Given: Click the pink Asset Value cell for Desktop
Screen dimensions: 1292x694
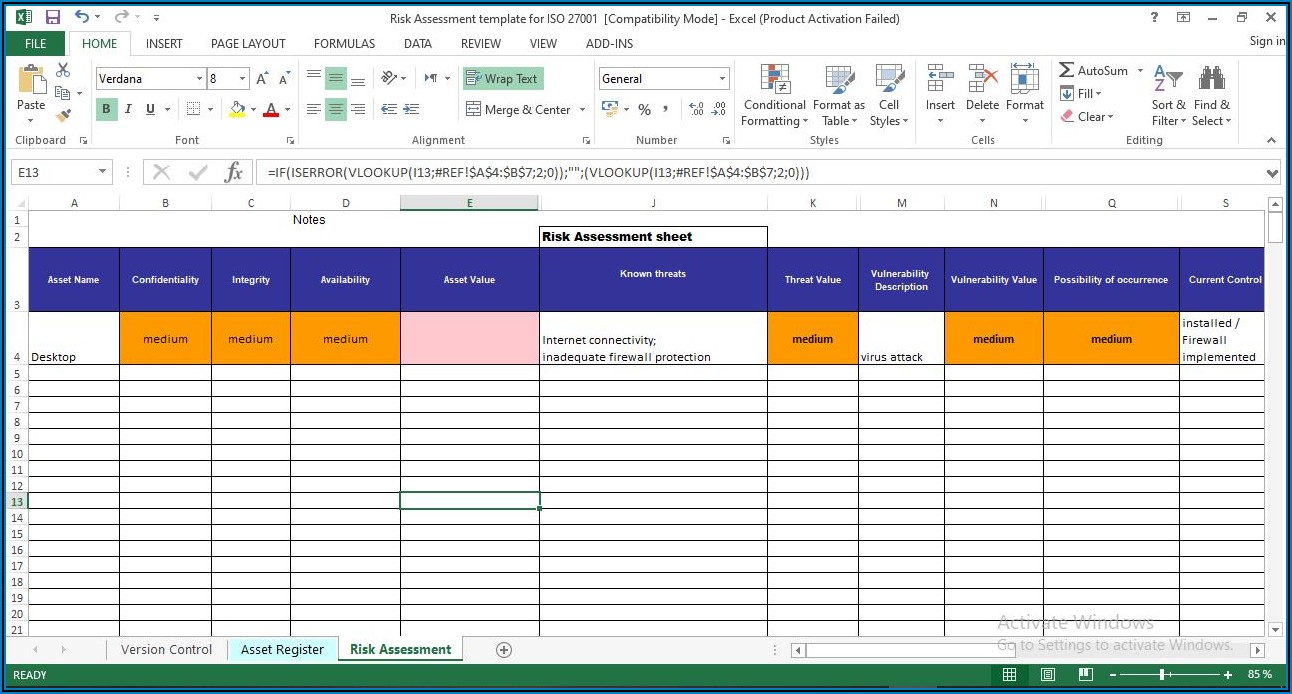Looking at the screenshot, I should pyautogui.click(x=469, y=338).
